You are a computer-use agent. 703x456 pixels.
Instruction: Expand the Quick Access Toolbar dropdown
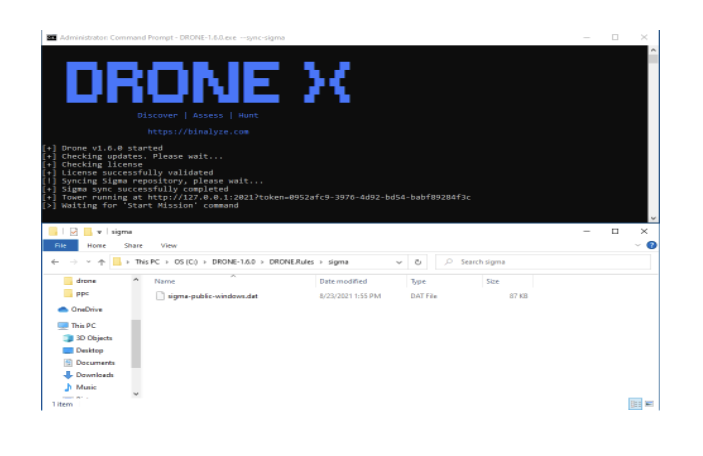coord(100,230)
